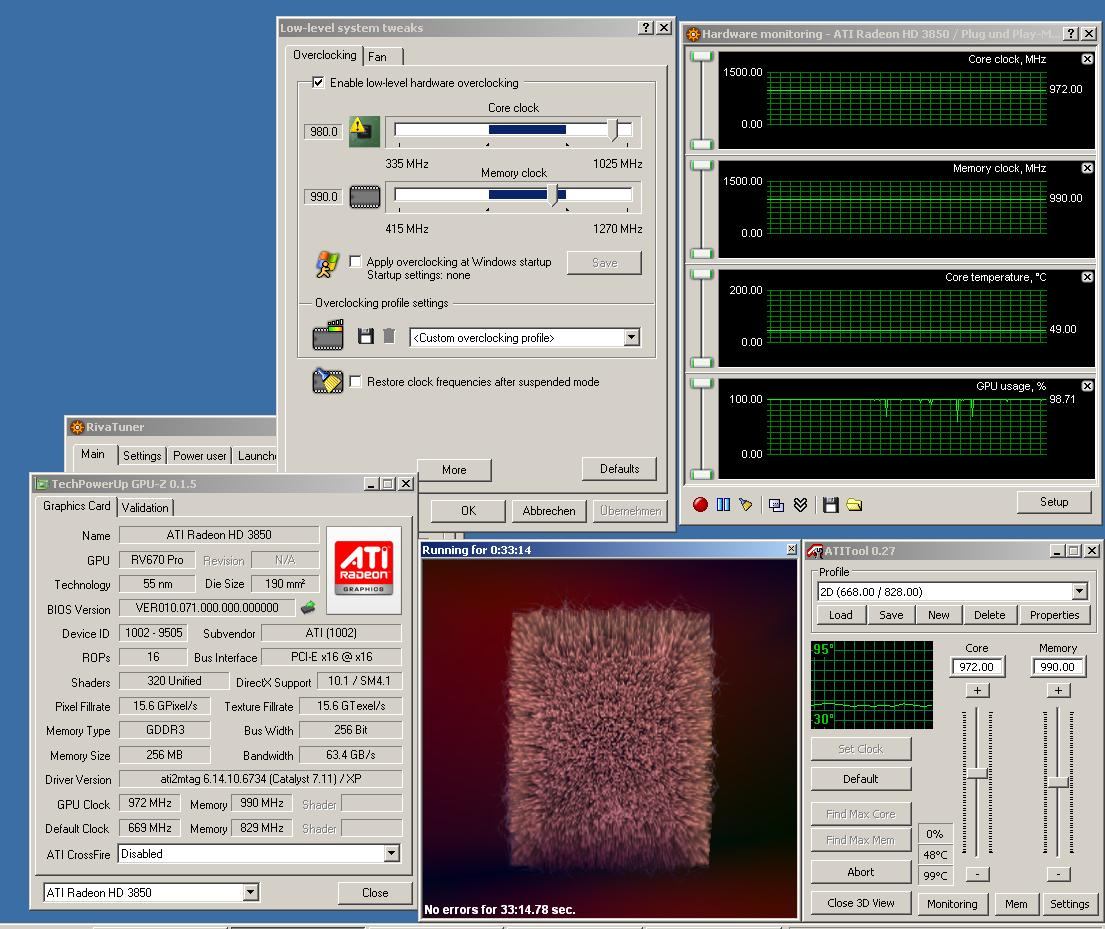Open Setup in Hardware monitoring
The image size is (1105, 929).
[1054, 502]
